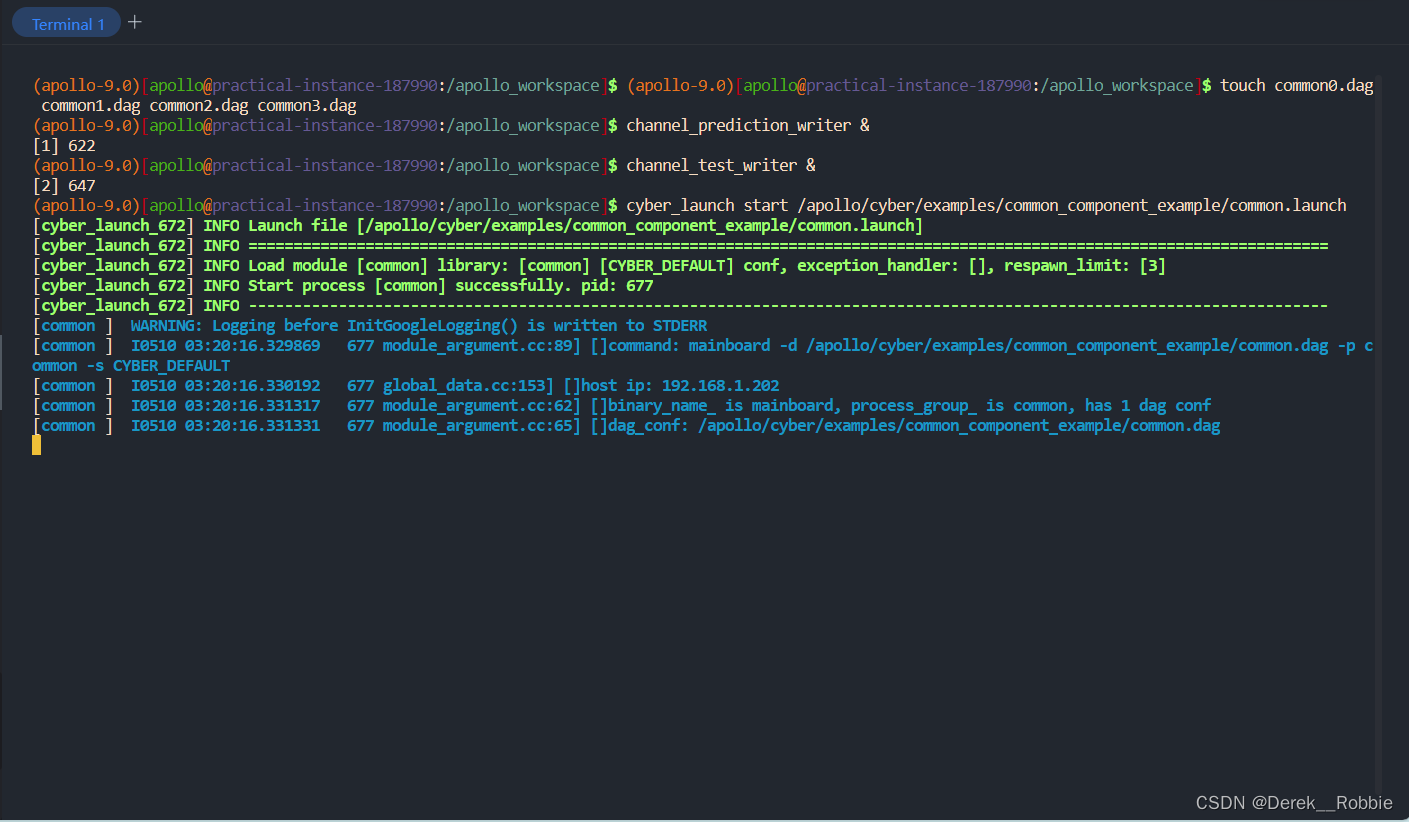1409x822 pixels.
Task: Open a new terminal with the plus icon
Action: pyautogui.click(x=135, y=22)
